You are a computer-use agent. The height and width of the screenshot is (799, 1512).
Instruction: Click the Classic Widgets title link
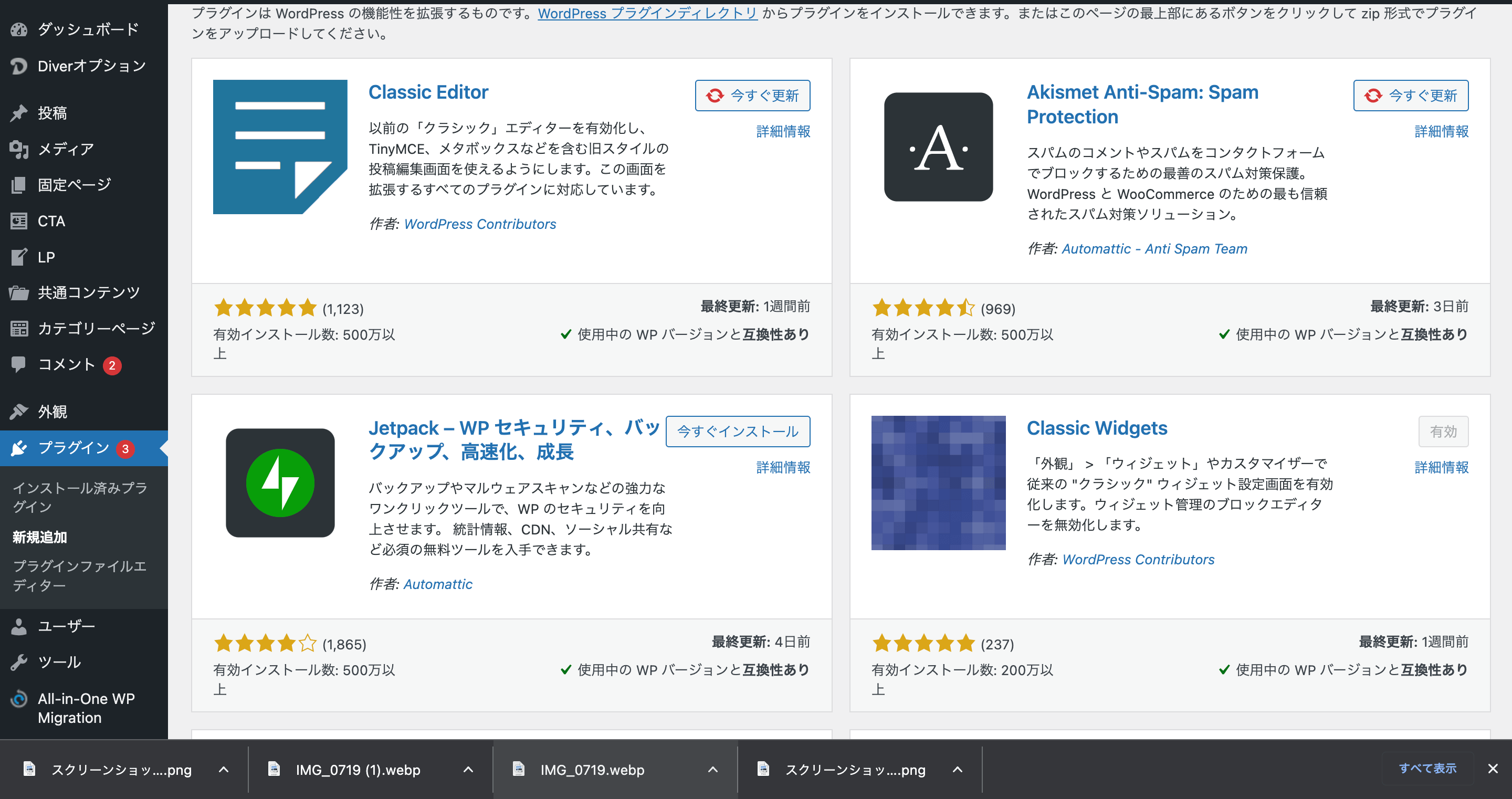(1097, 428)
